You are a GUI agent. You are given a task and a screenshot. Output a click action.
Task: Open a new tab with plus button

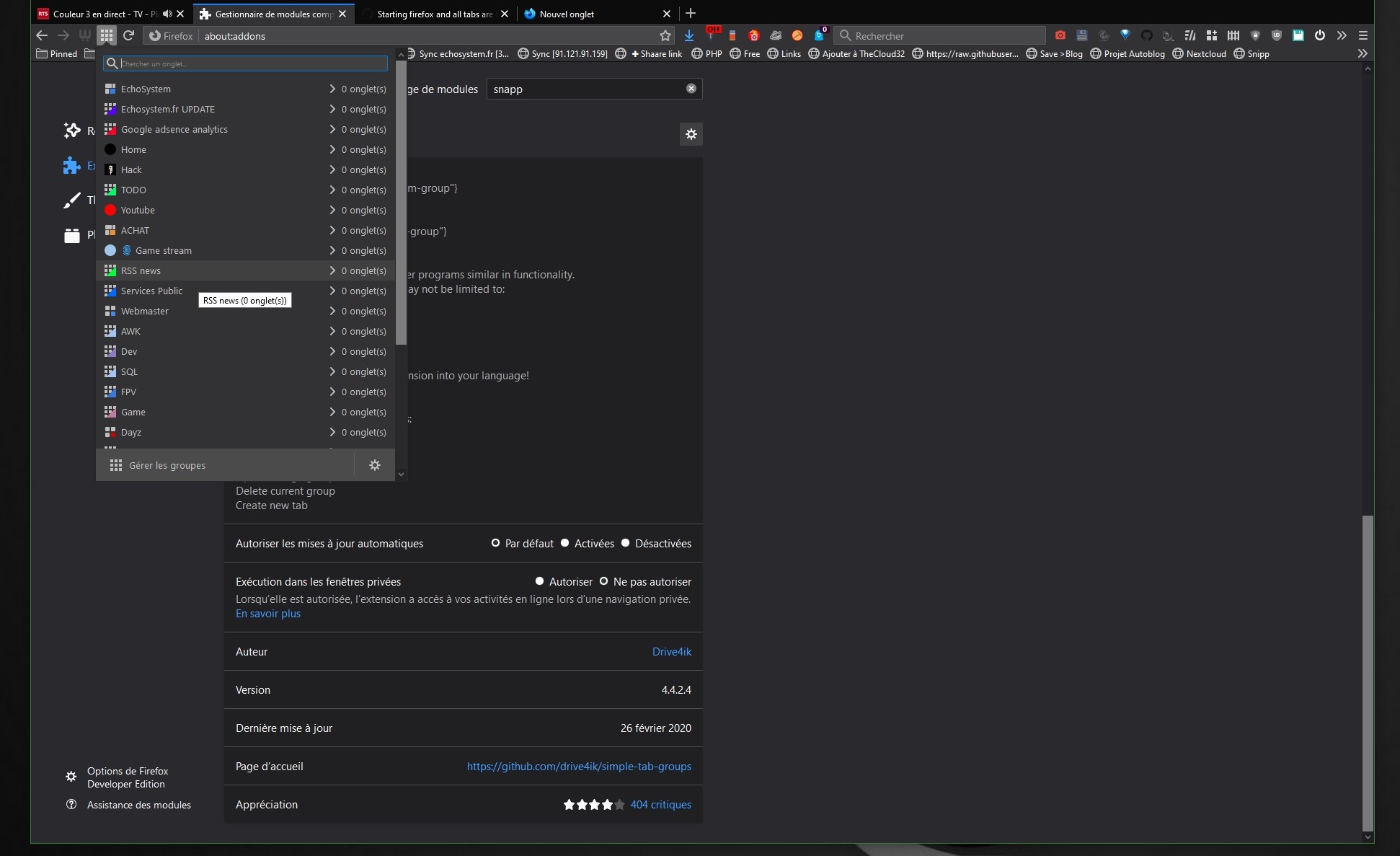coord(691,13)
